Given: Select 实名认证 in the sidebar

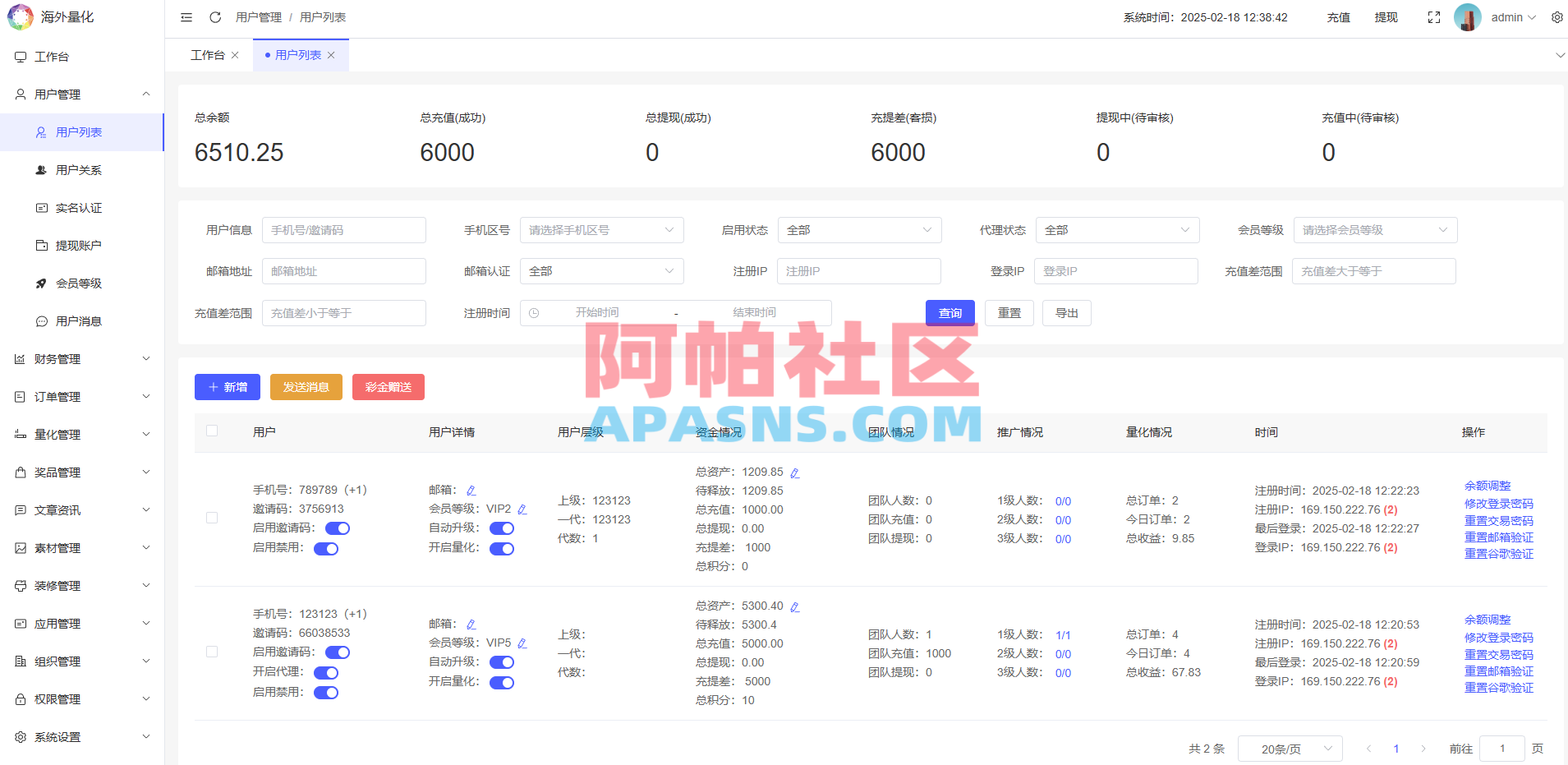Looking at the screenshot, I should [x=79, y=207].
